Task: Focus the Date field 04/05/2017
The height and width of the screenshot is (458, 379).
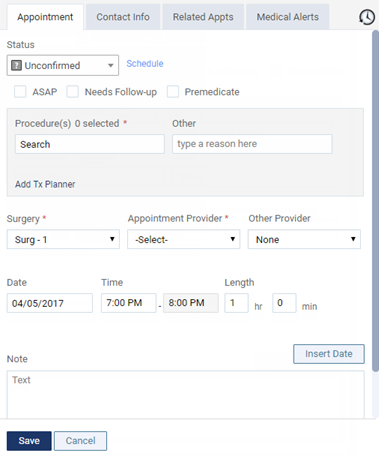Action: tap(50, 303)
